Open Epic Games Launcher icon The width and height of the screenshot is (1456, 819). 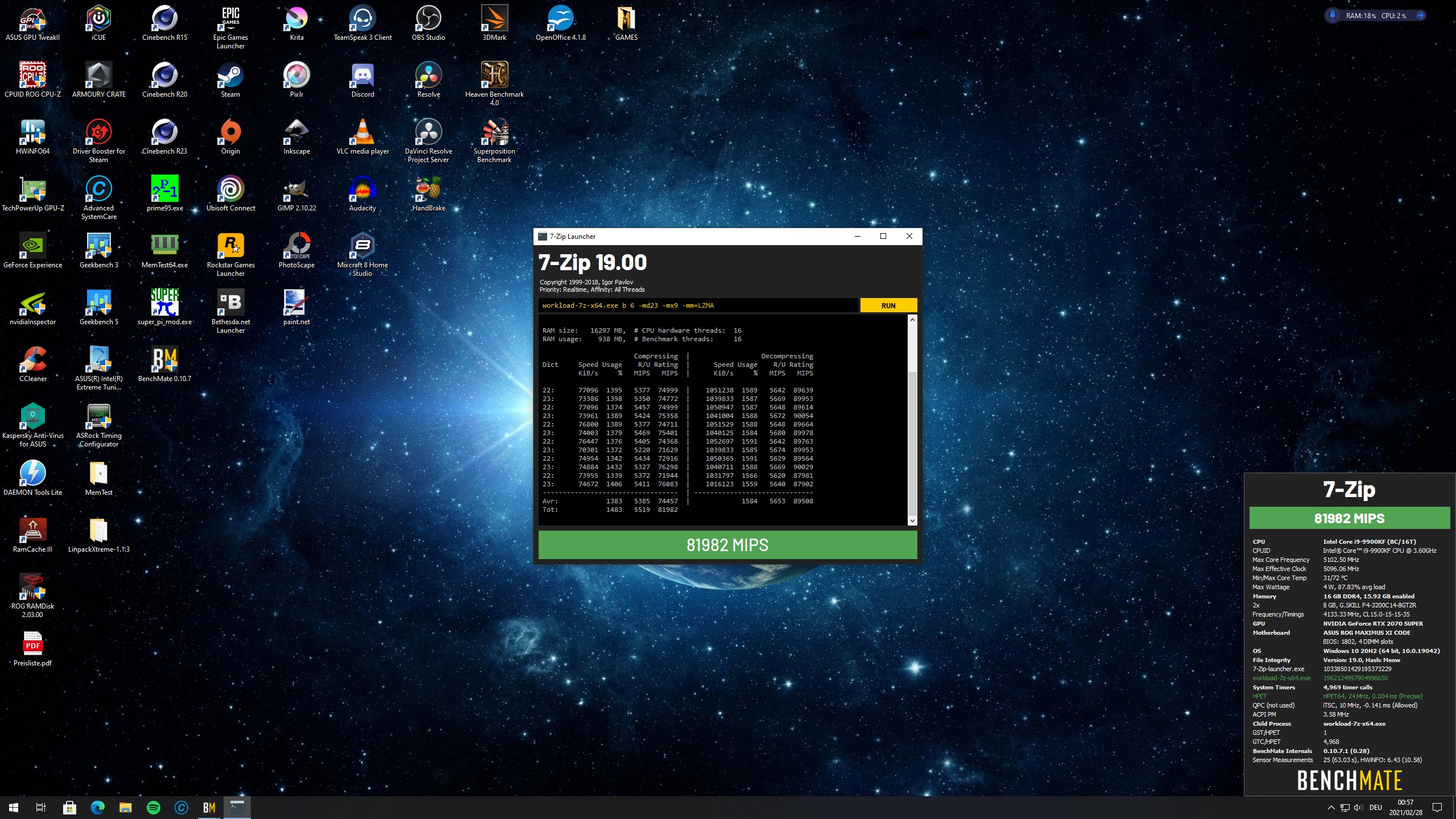pyautogui.click(x=230, y=28)
